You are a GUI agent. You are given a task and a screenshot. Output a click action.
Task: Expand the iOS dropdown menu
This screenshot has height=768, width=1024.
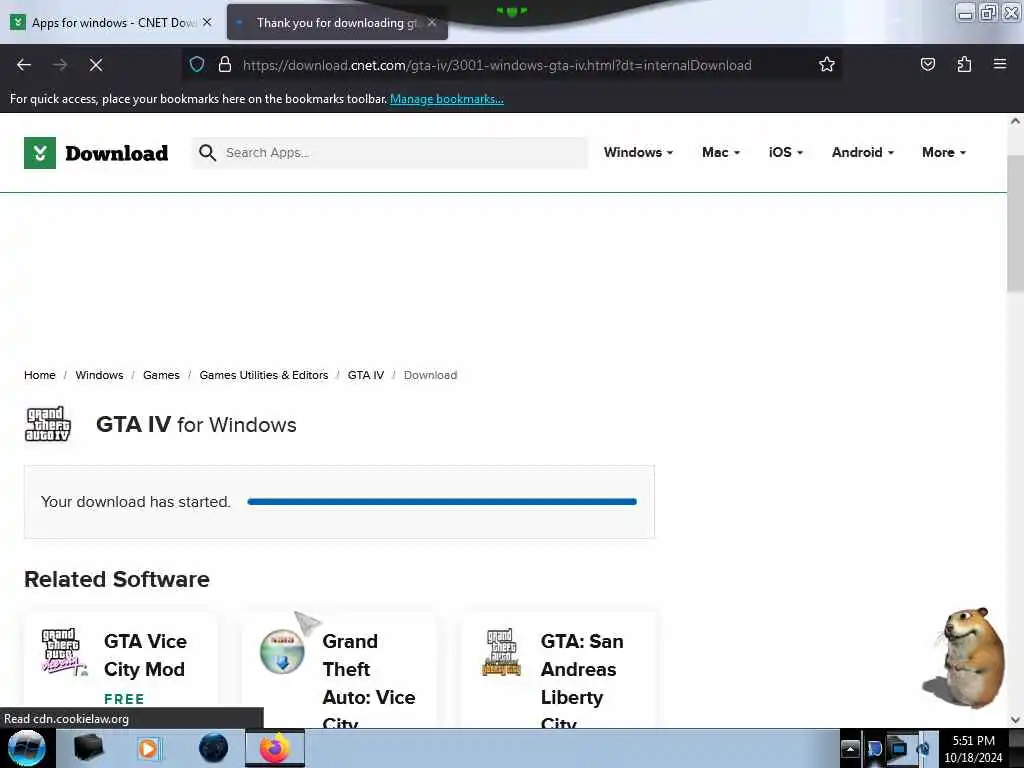tap(786, 152)
